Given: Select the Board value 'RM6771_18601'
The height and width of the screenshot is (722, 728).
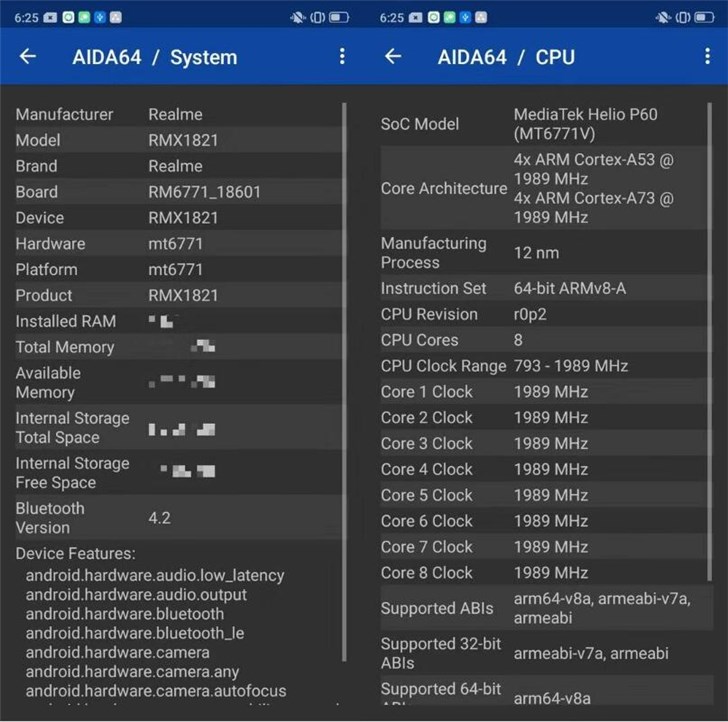Looking at the screenshot, I should [x=204, y=192].
